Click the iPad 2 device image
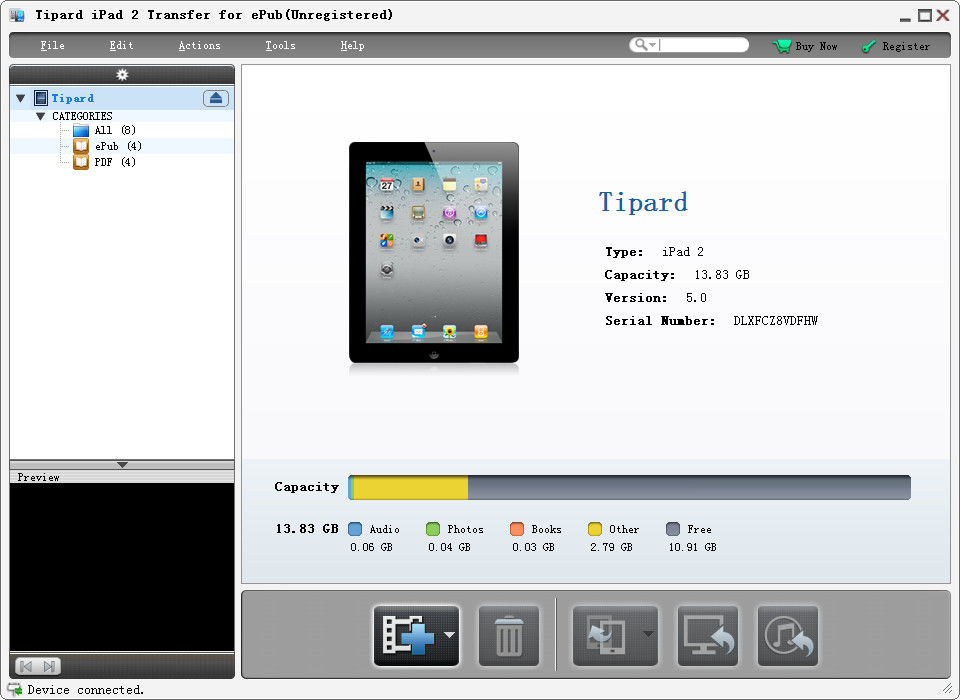This screenshot has height=700, width=960. 434,253
